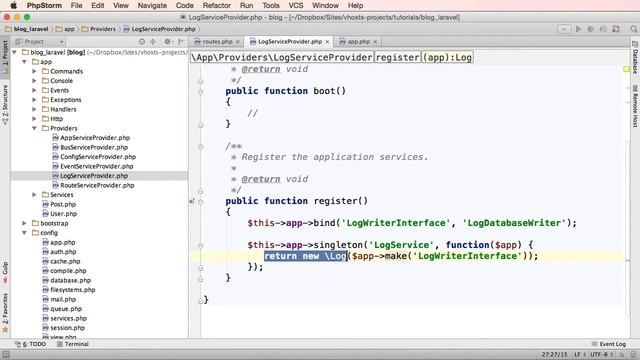Viewport: 640px width, 360px height.
Task: Click the UTF-8 encoding selector
Action: click(602, 355)
